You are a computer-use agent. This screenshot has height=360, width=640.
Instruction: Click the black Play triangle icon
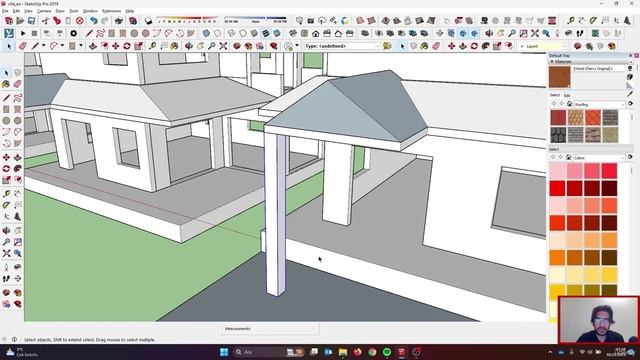(x=23, y=33)
